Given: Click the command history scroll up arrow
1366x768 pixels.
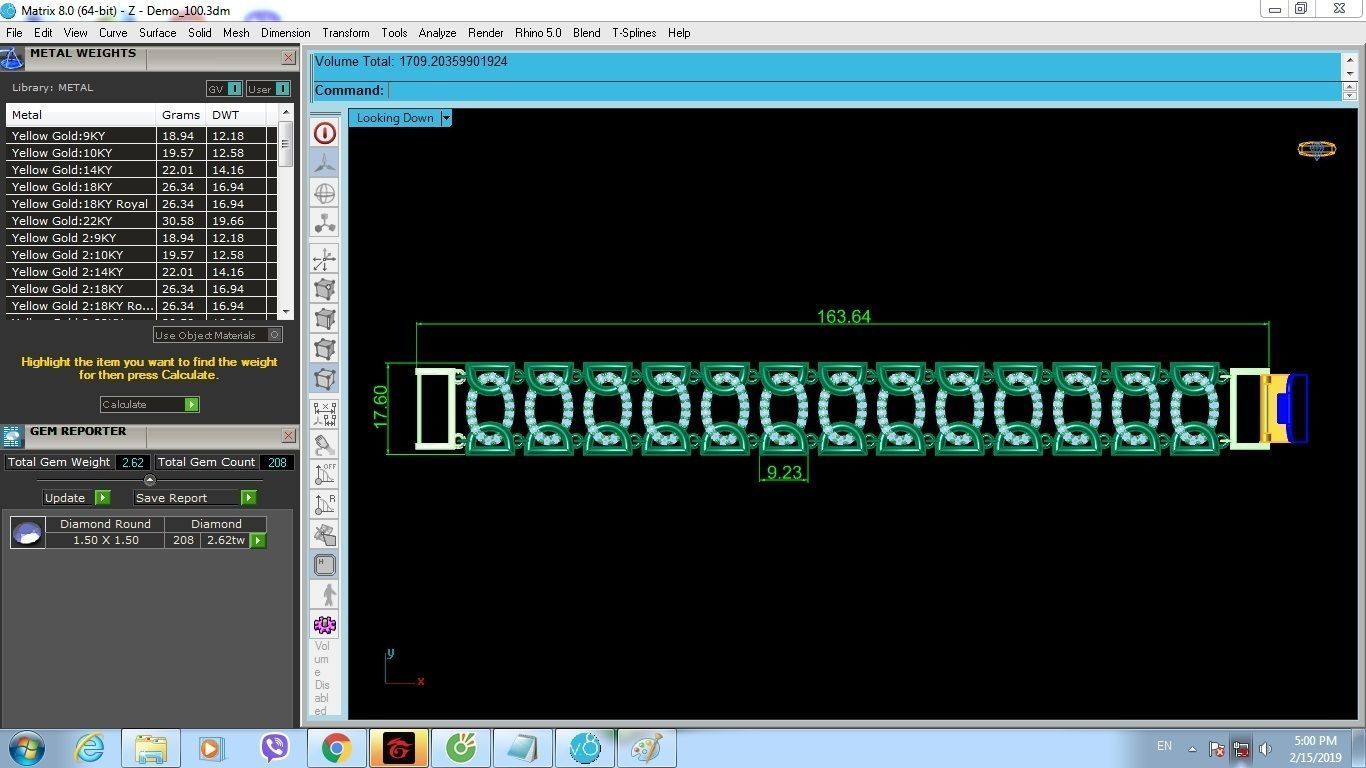Looking at the screenshot, I should (1349, 59).
